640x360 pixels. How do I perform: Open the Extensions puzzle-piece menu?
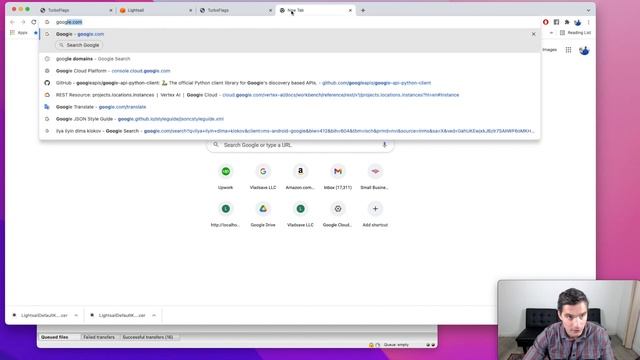(x=567, y=22)
